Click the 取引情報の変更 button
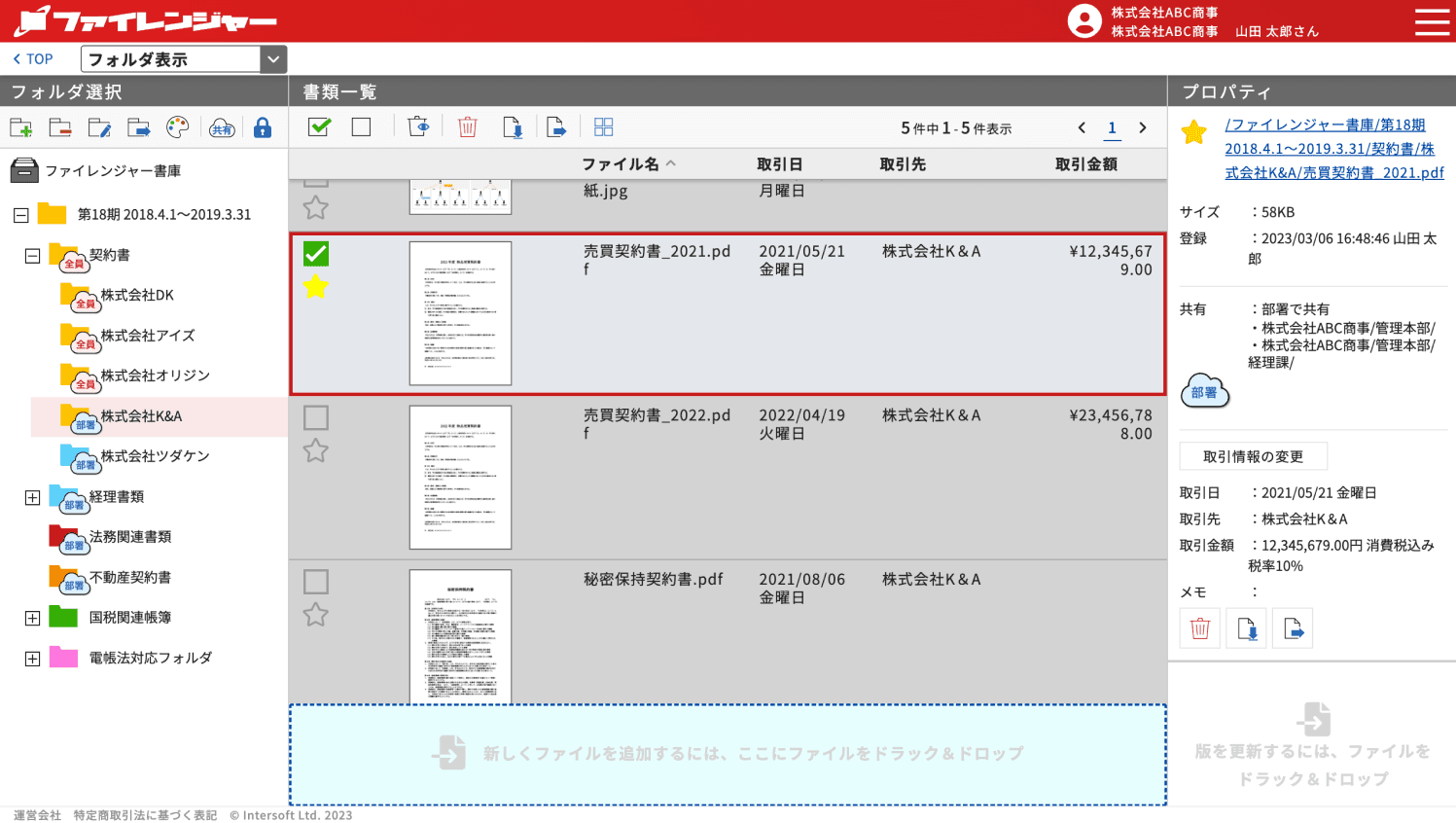 [x=1253, y=456]
